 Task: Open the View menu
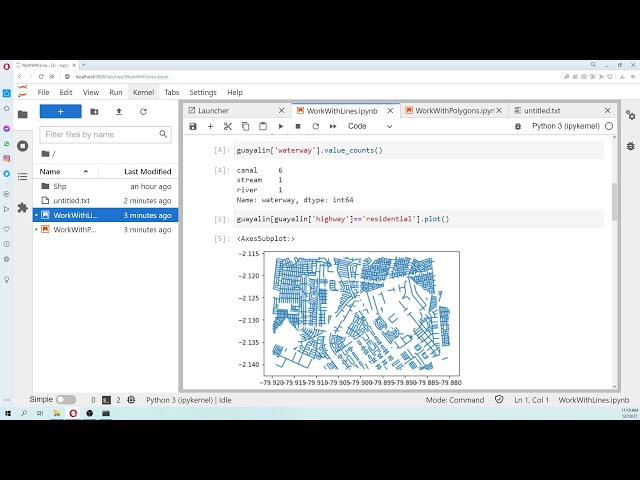point(91,92)
